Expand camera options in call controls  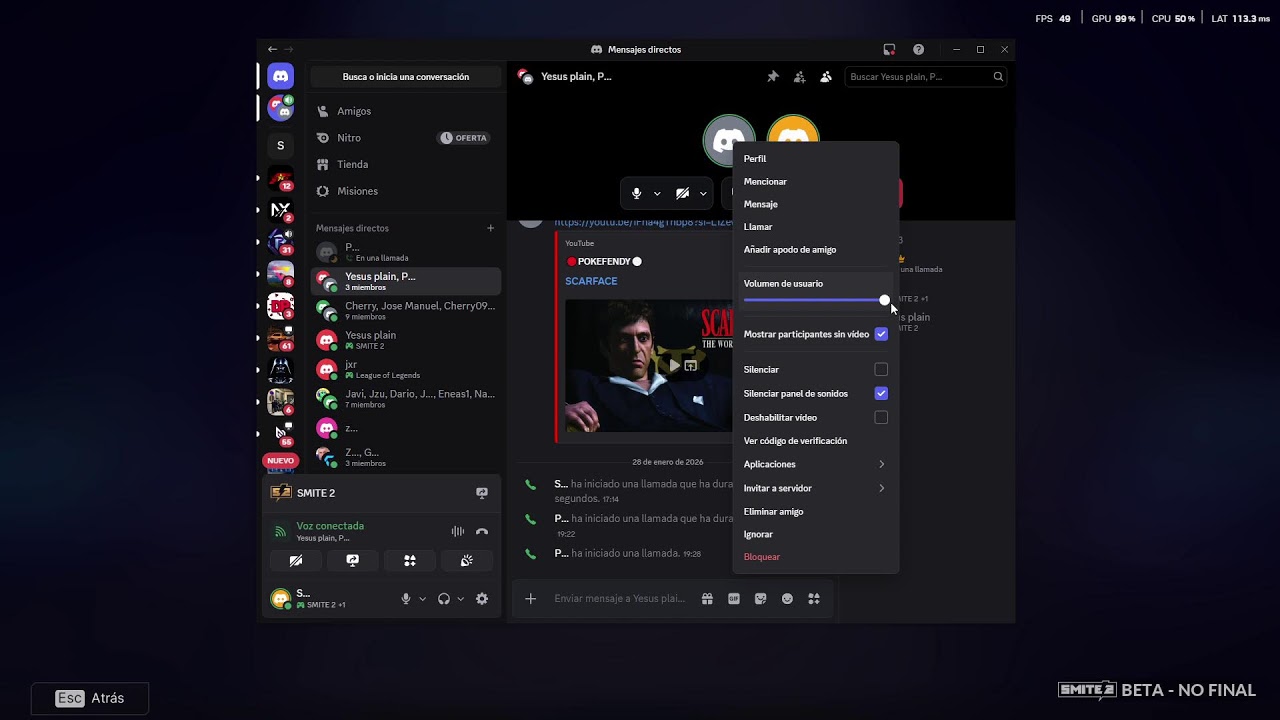pos(703,193)
